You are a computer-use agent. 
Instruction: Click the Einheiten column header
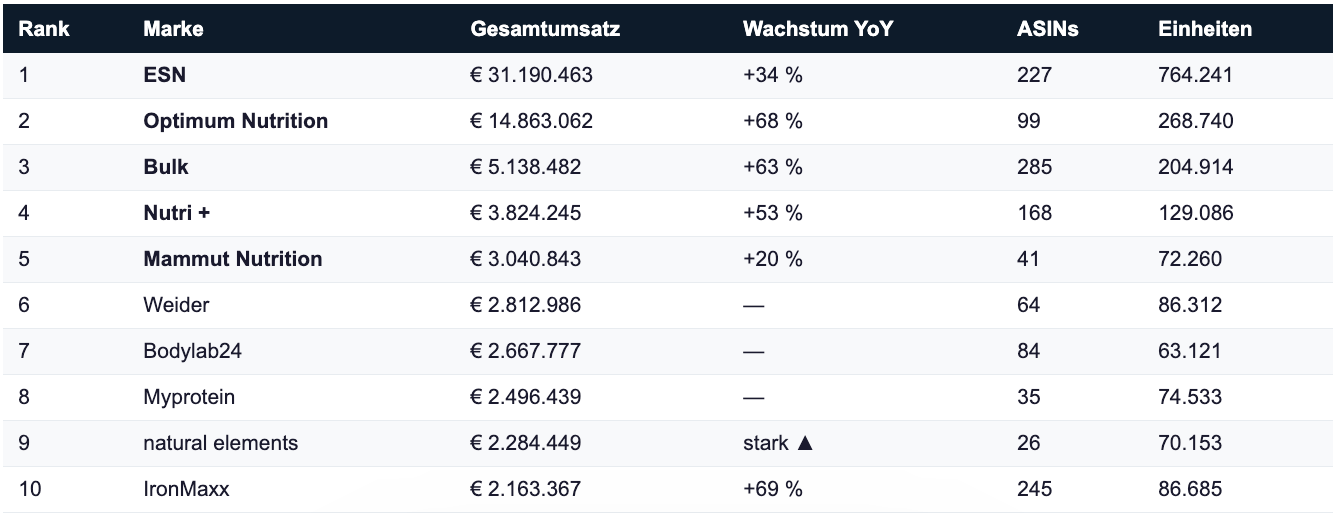[x=1204, y=29]
